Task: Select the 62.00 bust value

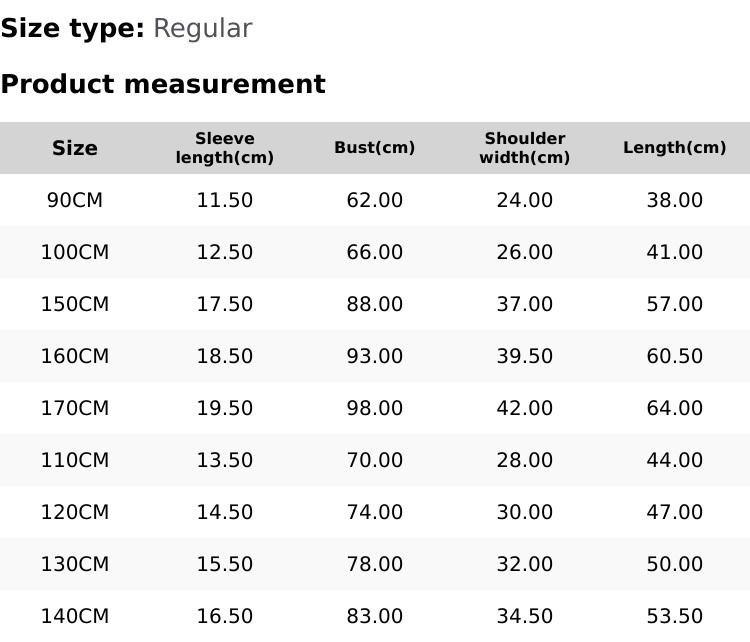Action: pos(375,200)
